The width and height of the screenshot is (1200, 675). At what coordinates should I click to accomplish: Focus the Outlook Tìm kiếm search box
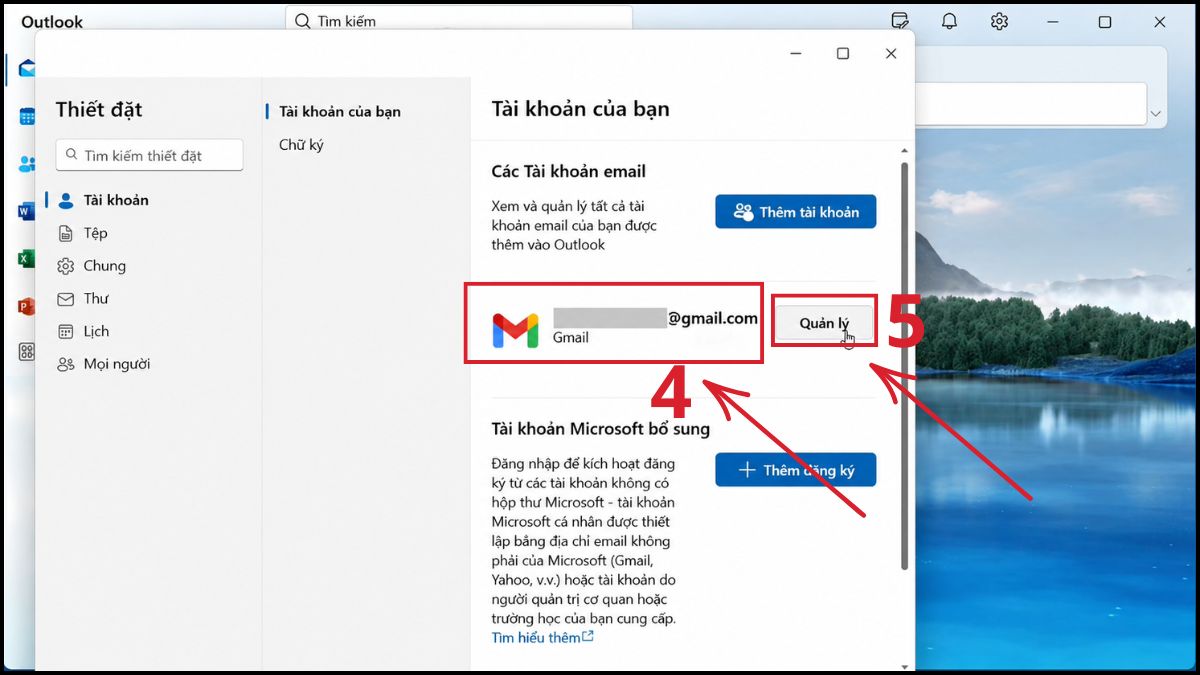click(459, 20)
